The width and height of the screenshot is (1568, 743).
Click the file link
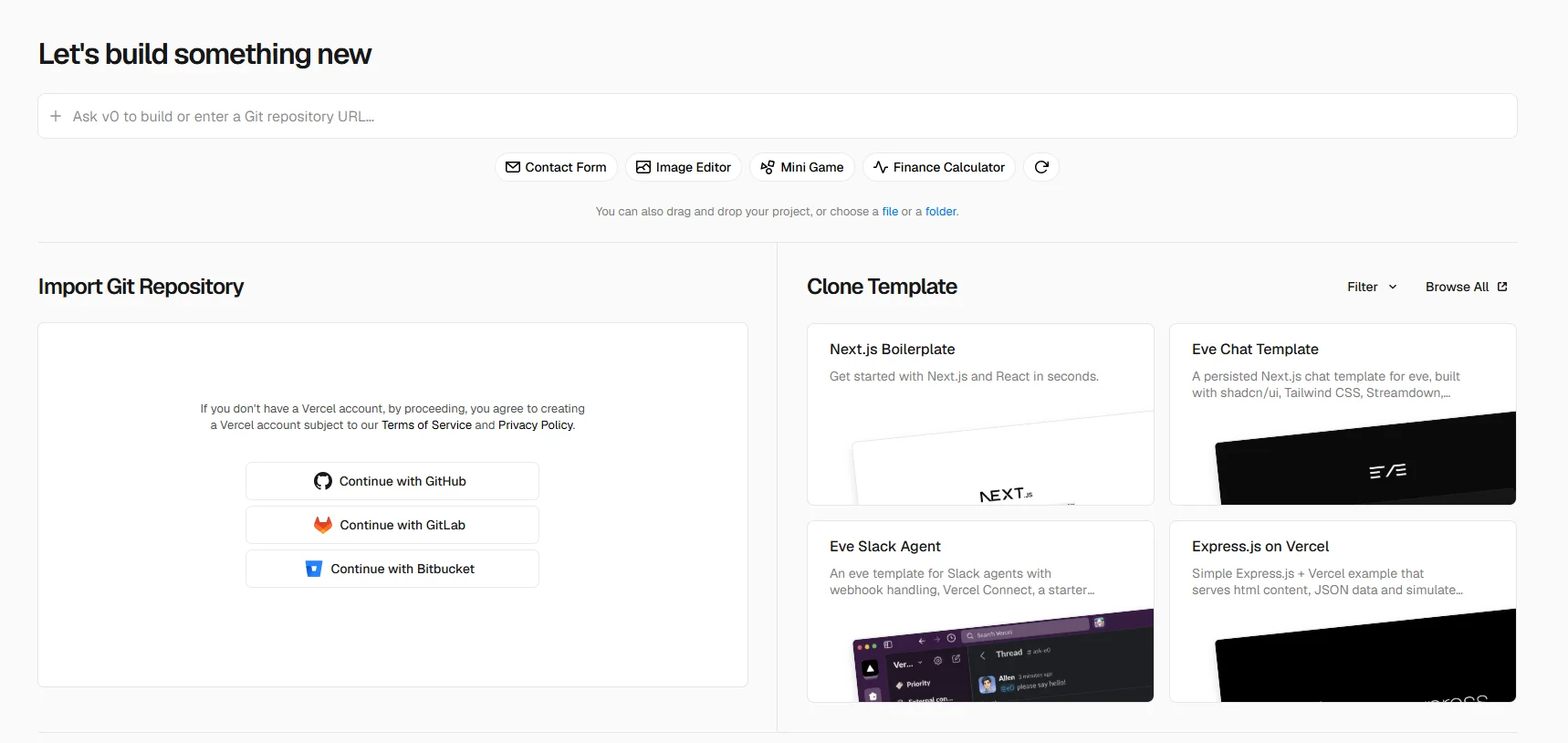coord(890,212)
